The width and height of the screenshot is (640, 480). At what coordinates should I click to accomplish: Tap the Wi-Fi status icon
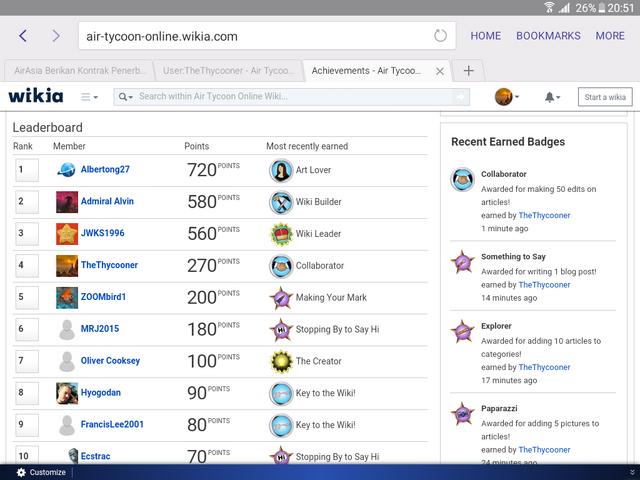549,7
